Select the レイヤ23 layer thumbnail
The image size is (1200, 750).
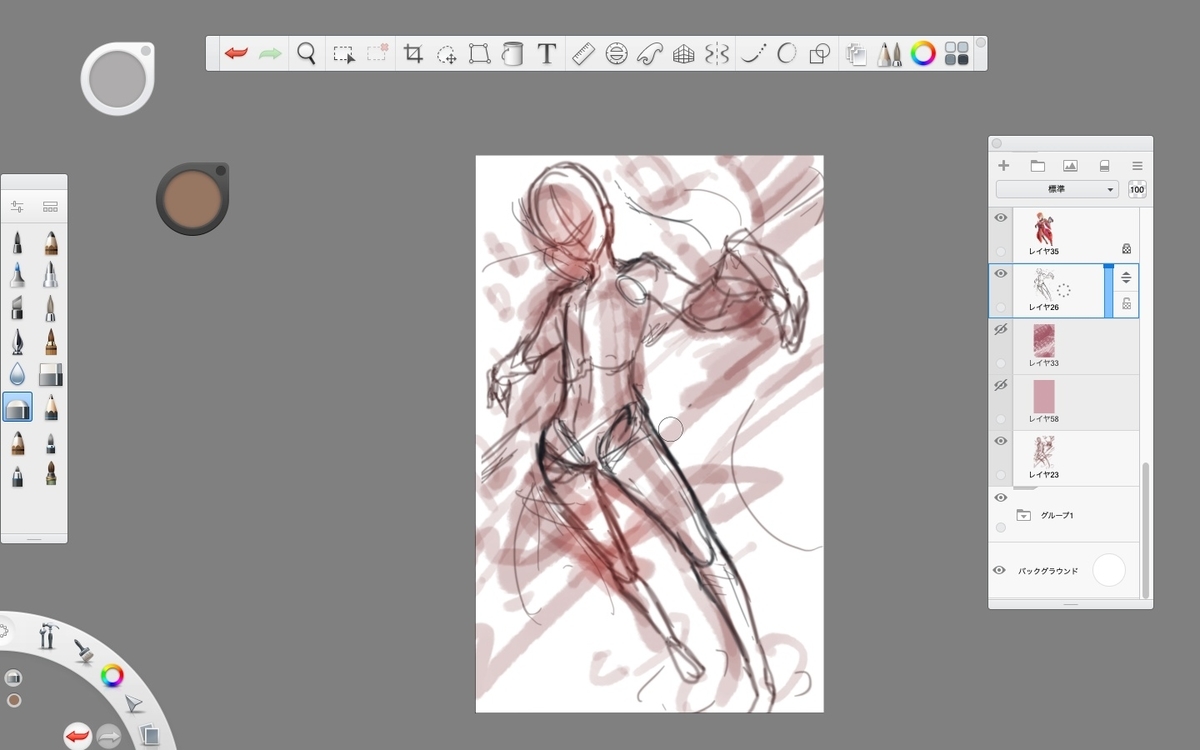tap(1043, 452)
